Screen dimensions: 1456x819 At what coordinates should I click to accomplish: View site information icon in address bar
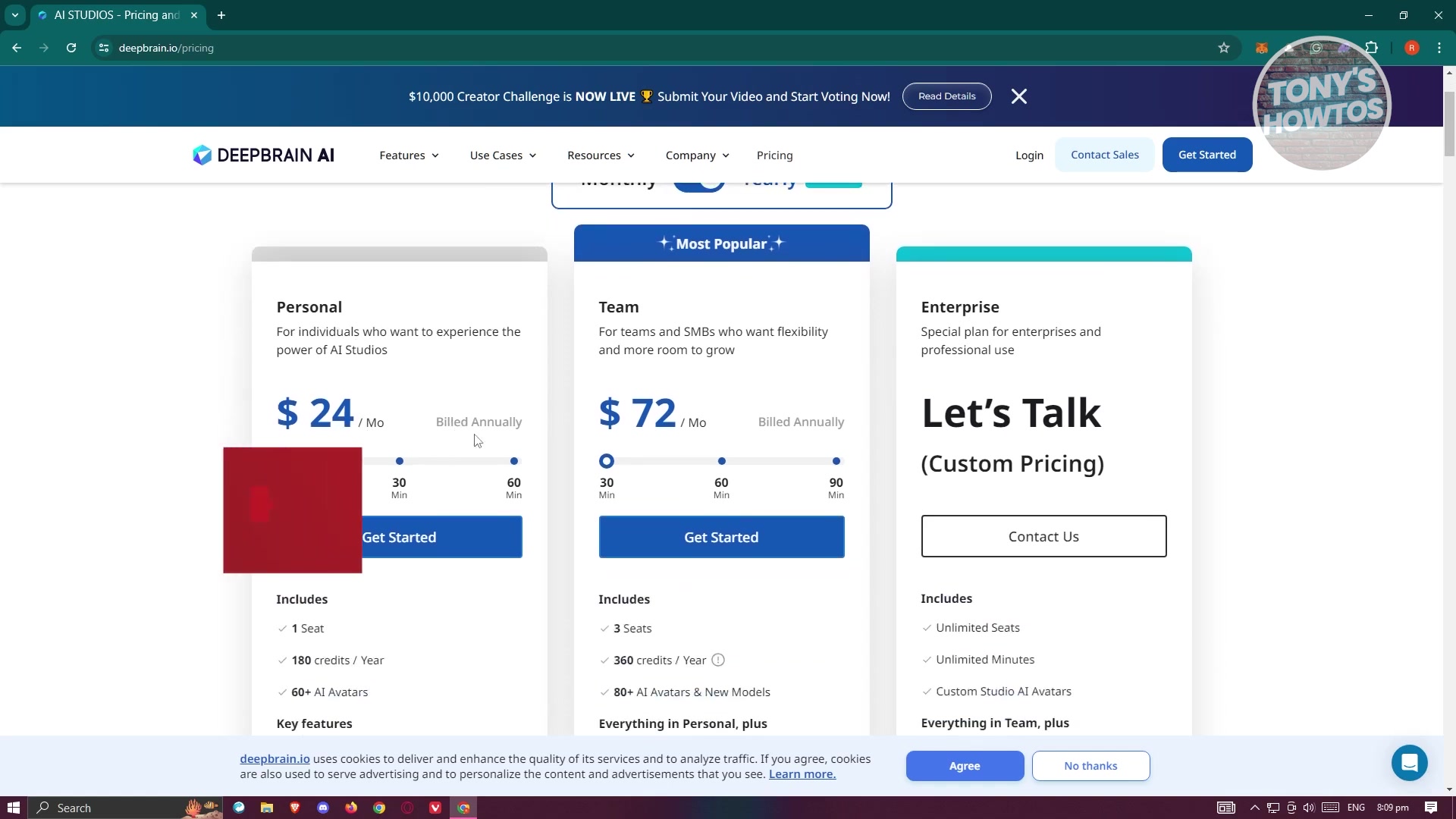[x=104, y=48]
